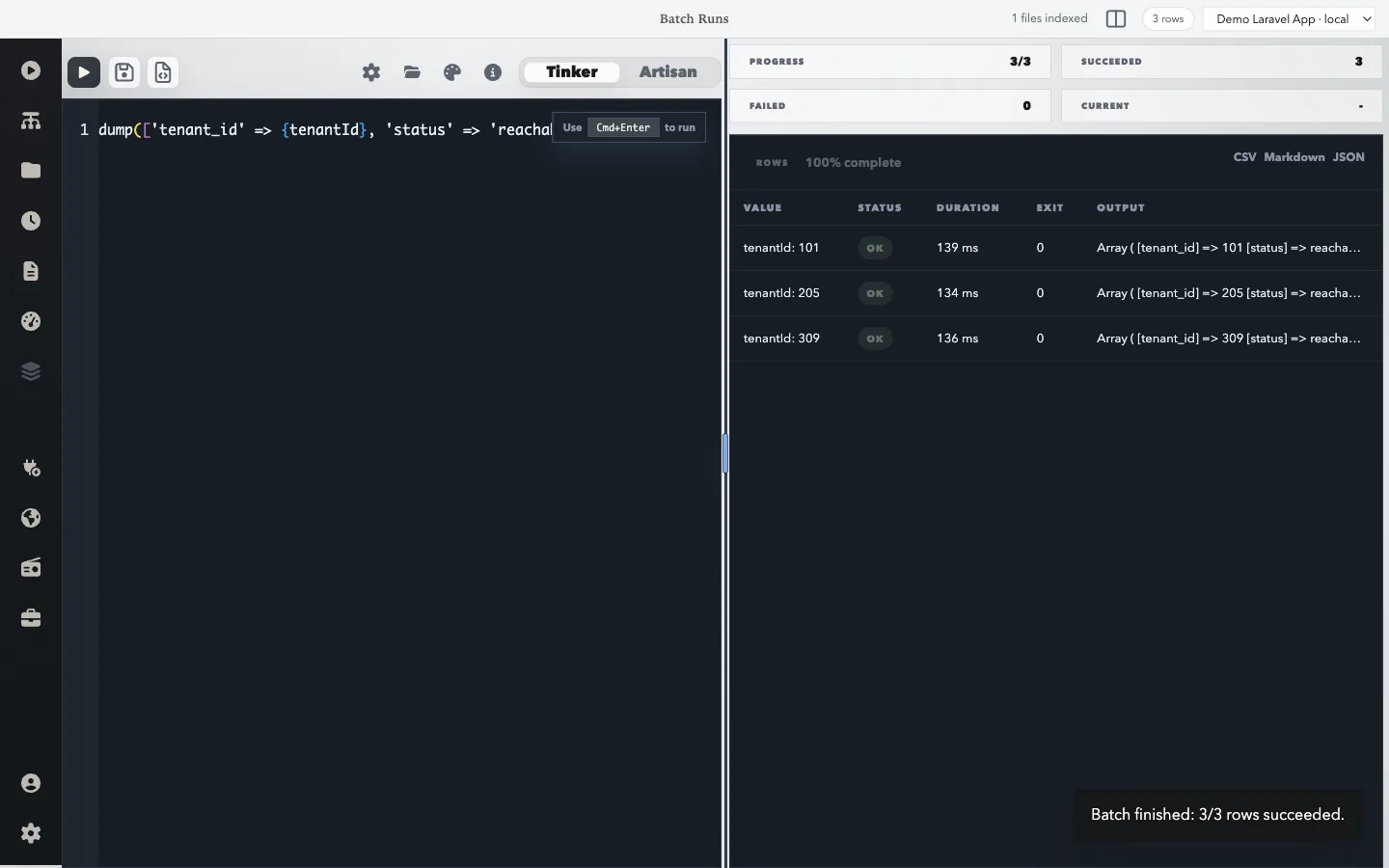
Task: Open the briefcase toolbox icon in sidebar
Action: click(31, 618)
